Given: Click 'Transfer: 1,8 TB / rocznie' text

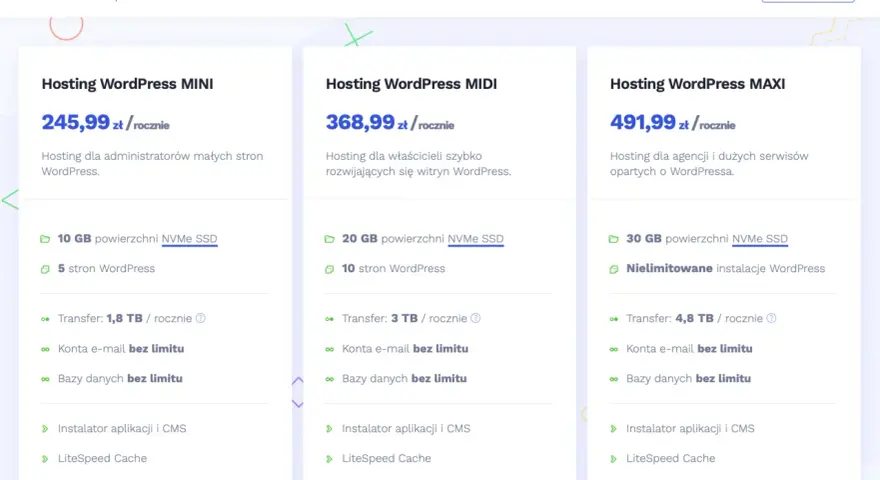Looking at the screenshot, I should click(x=125, y=318).
